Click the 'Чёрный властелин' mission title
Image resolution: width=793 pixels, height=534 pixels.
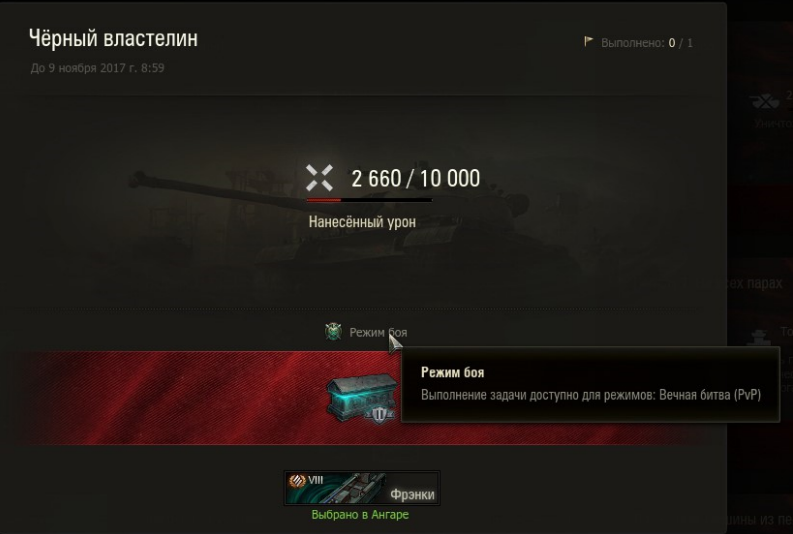(113, 38)
